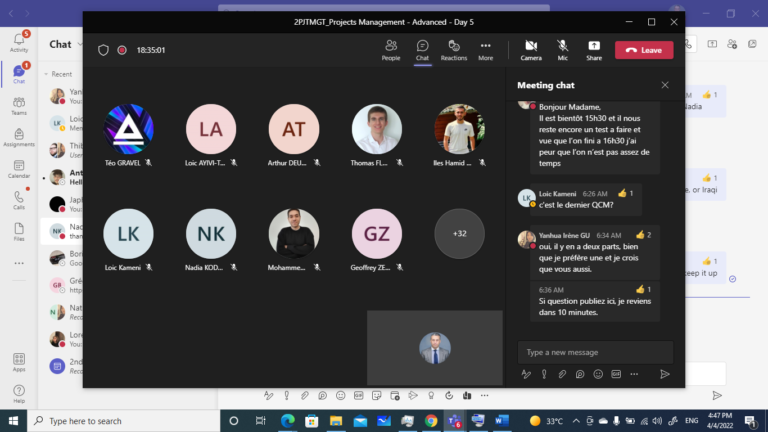This screenshot has height=432, width=768.
Task: Open Windows notification center
Action: click(750, 421)
